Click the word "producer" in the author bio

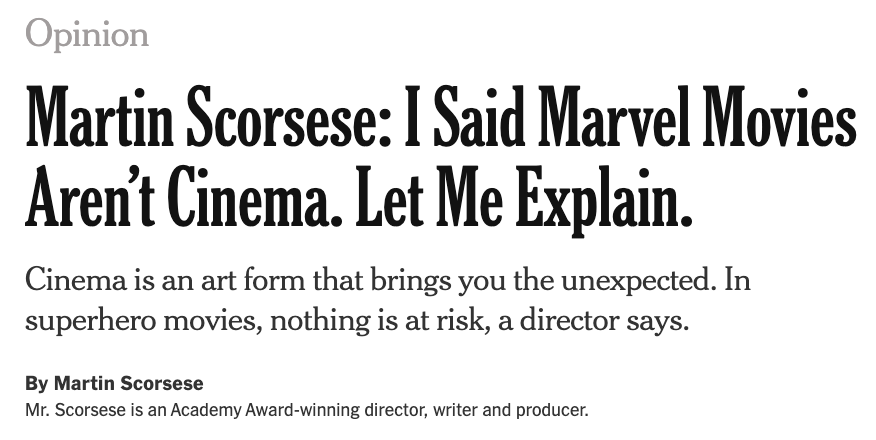point(550,411)
